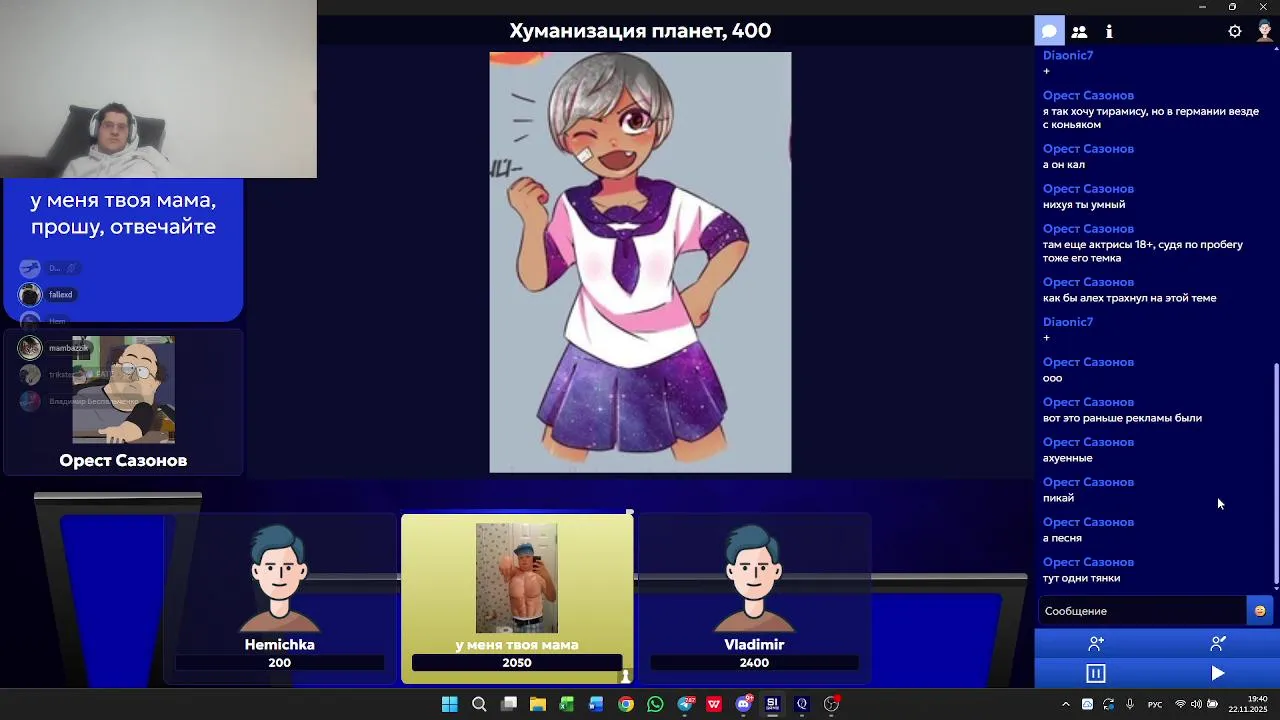
Task: Open the game info tab icon
Action: point(1109,31)
